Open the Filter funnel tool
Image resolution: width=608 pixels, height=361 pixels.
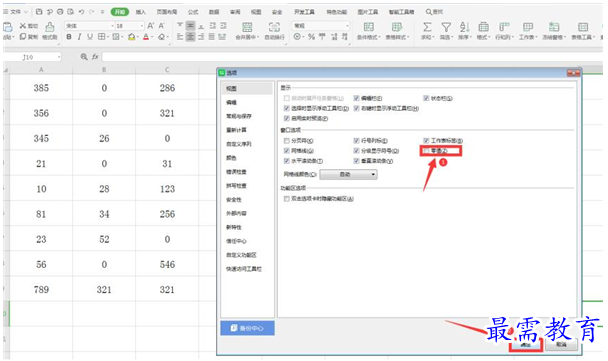446,27
